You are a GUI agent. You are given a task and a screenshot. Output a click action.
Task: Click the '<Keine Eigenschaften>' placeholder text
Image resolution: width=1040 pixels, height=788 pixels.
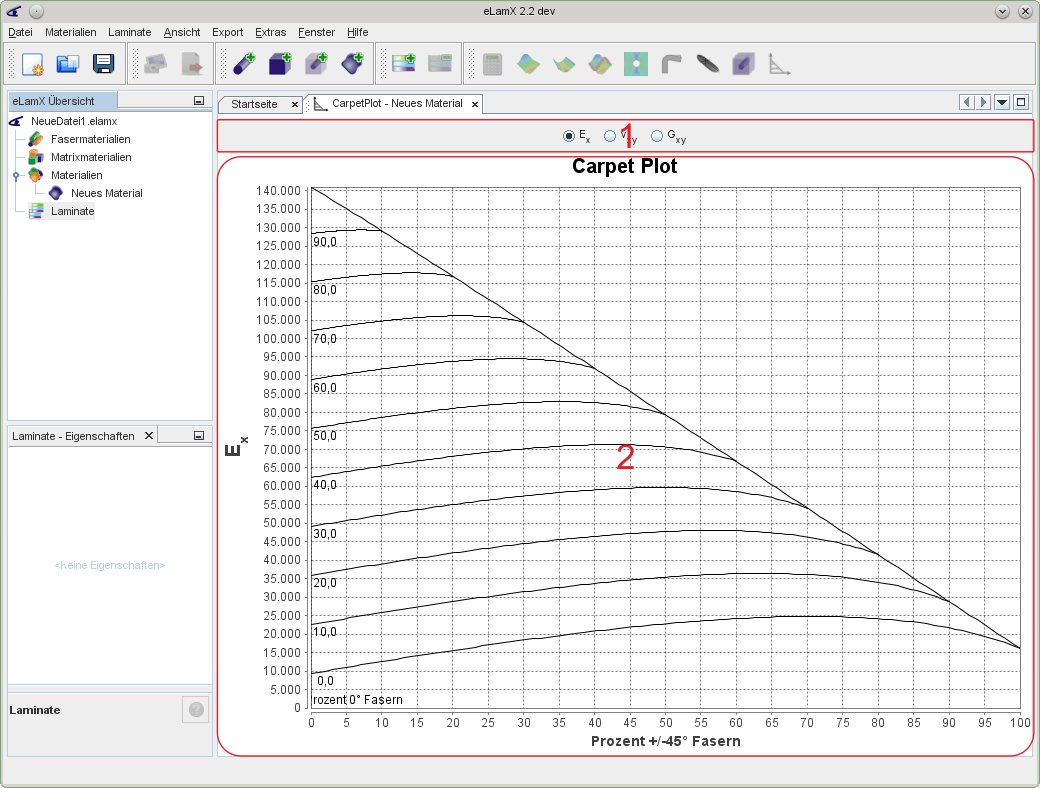coord(109,565)
